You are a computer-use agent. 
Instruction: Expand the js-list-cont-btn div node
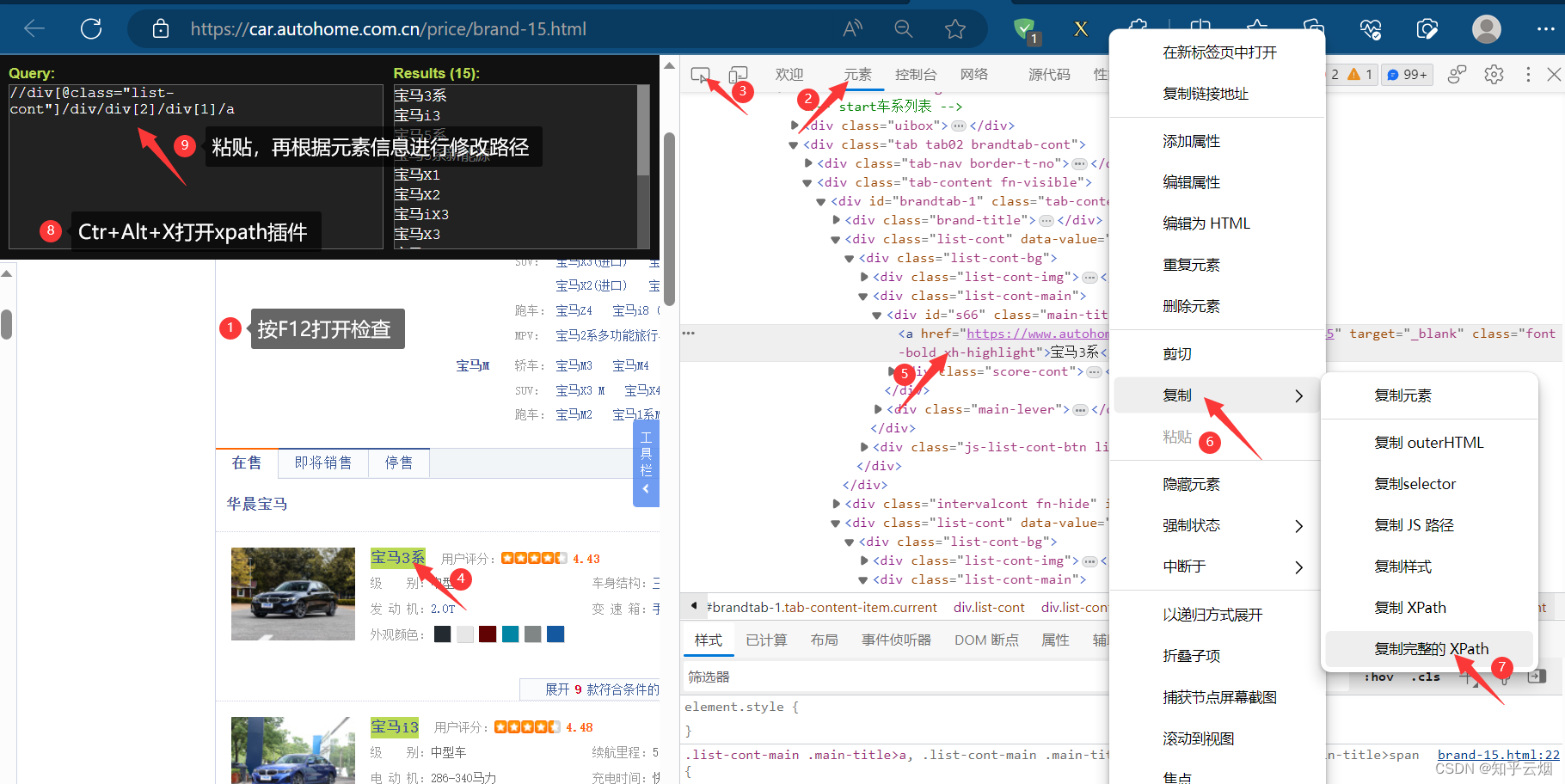864,447
